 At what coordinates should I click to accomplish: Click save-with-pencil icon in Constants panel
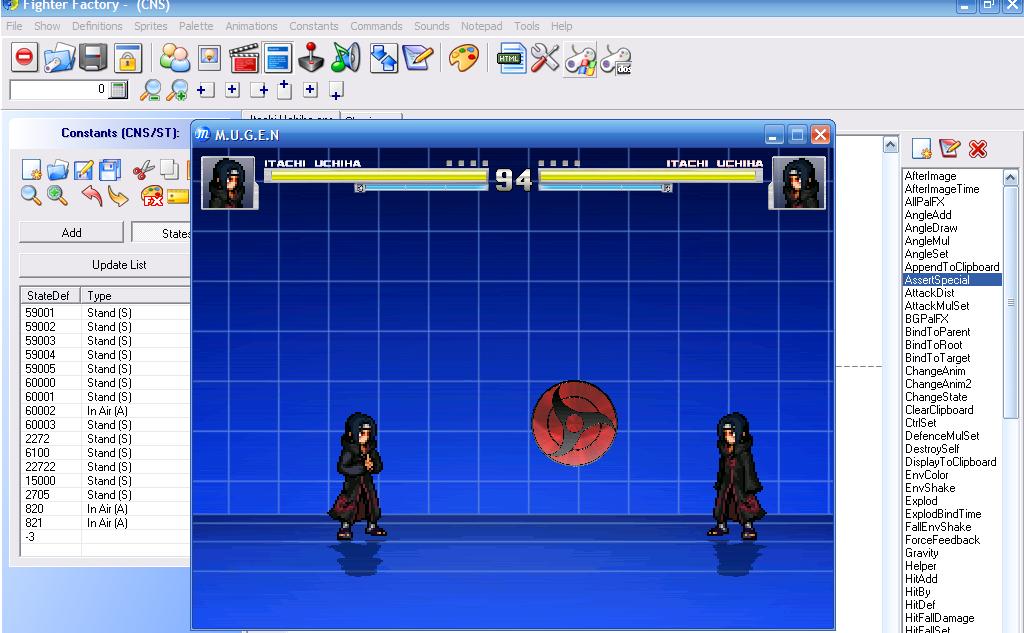pos(84,170)
